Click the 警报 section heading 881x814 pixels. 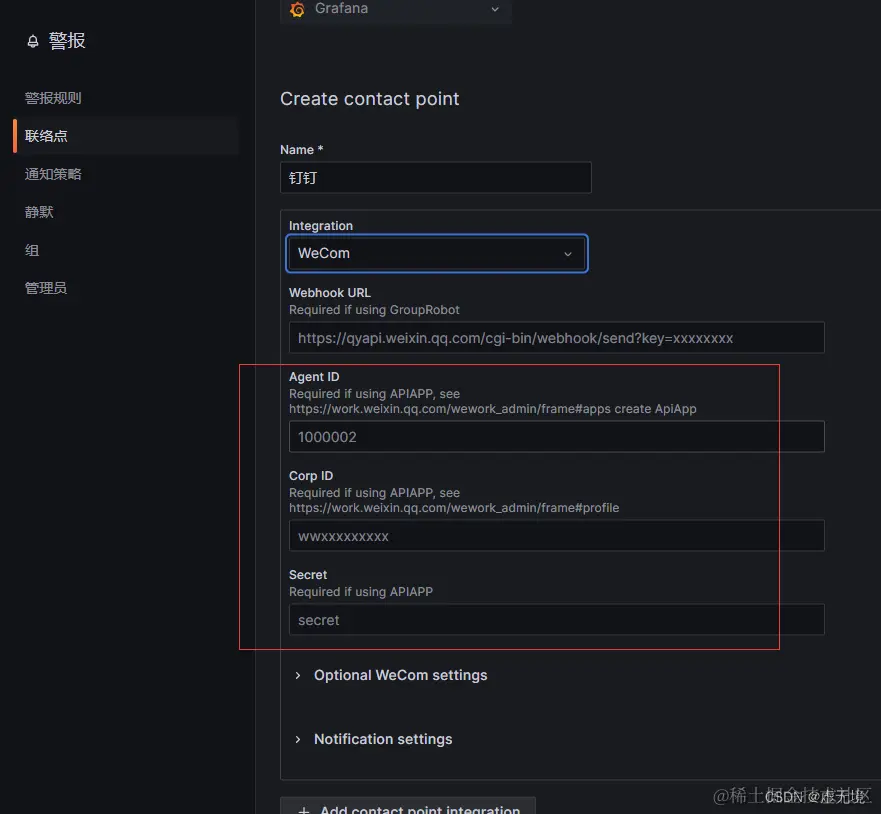67,40
